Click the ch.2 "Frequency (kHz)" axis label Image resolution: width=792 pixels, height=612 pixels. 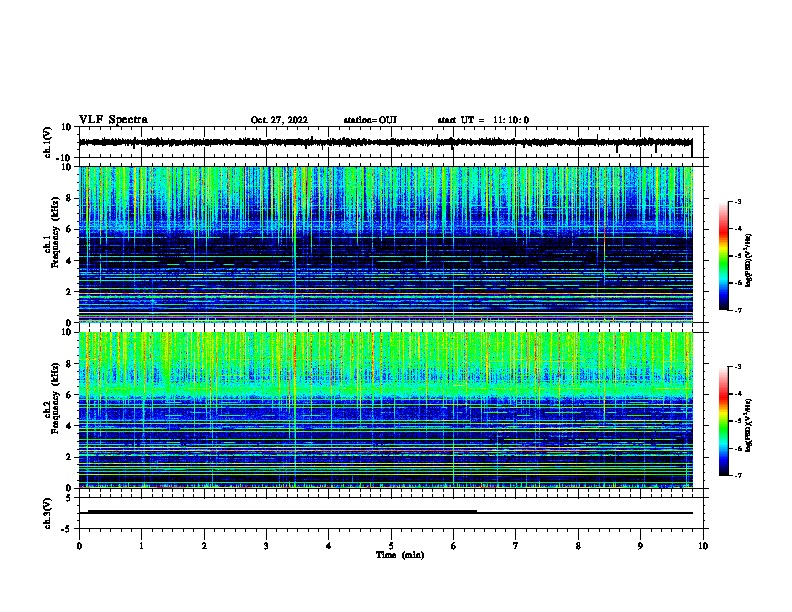pos(56,398)
